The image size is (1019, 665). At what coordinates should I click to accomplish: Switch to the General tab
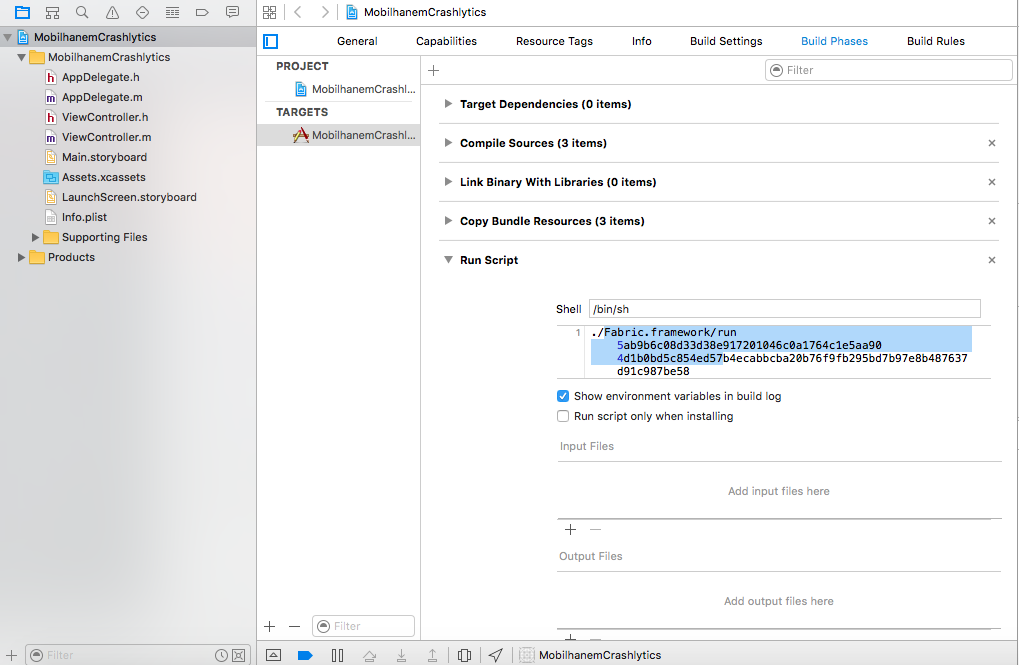pyautogui.click(x=357, y=41)
